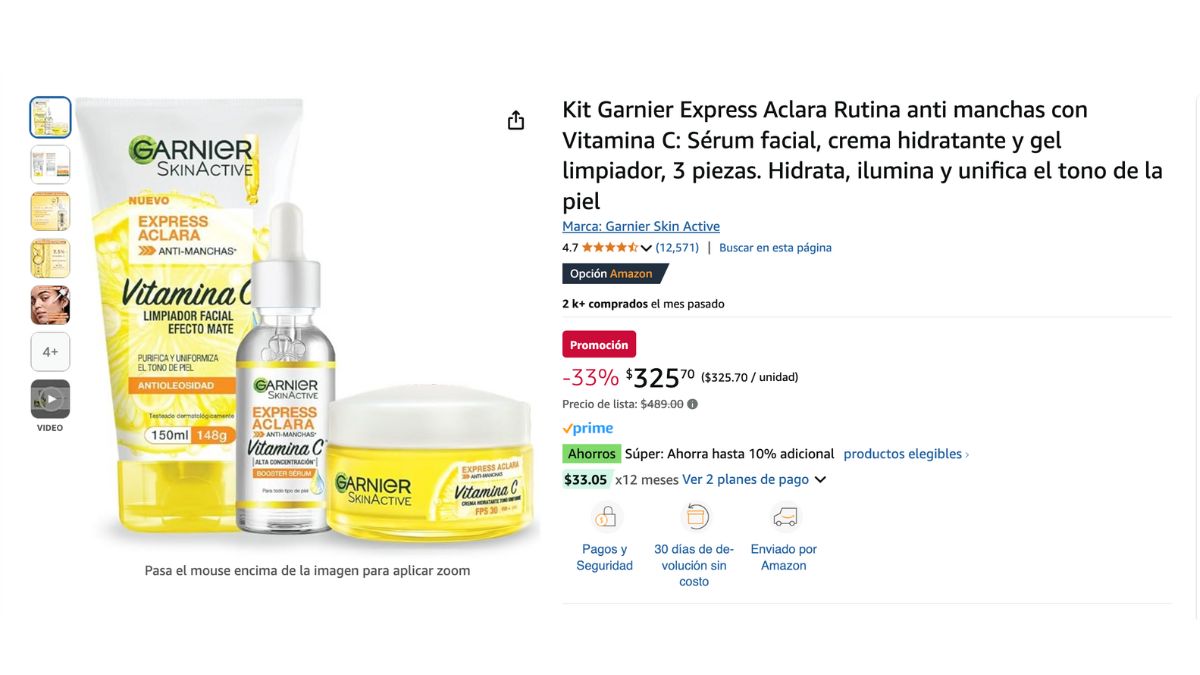The width and height of the screenshot is (1200, 675).
Task: Expand Ver 2 planes de pago chevron
Action: [820, 480]
